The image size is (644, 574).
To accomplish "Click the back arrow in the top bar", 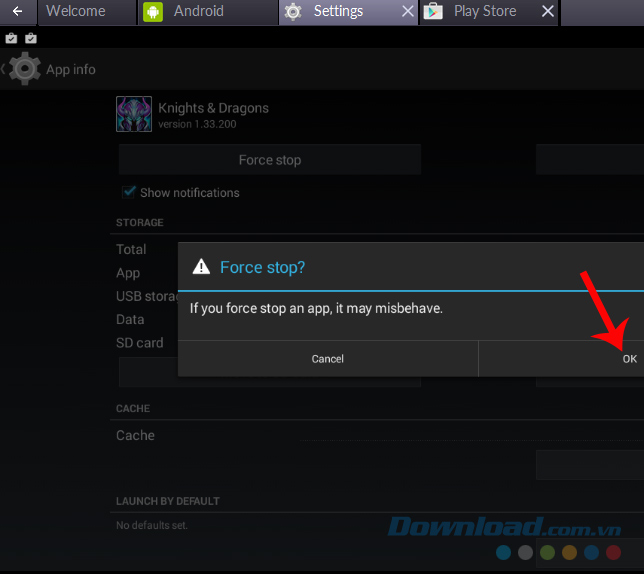I will point(17,12).
